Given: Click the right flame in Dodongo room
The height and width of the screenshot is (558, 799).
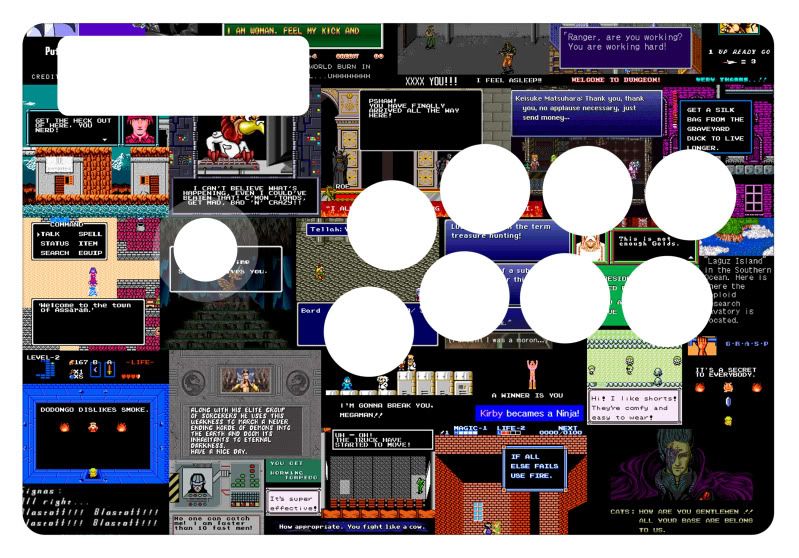Looking at the screenshot, I should pos(121,427).
